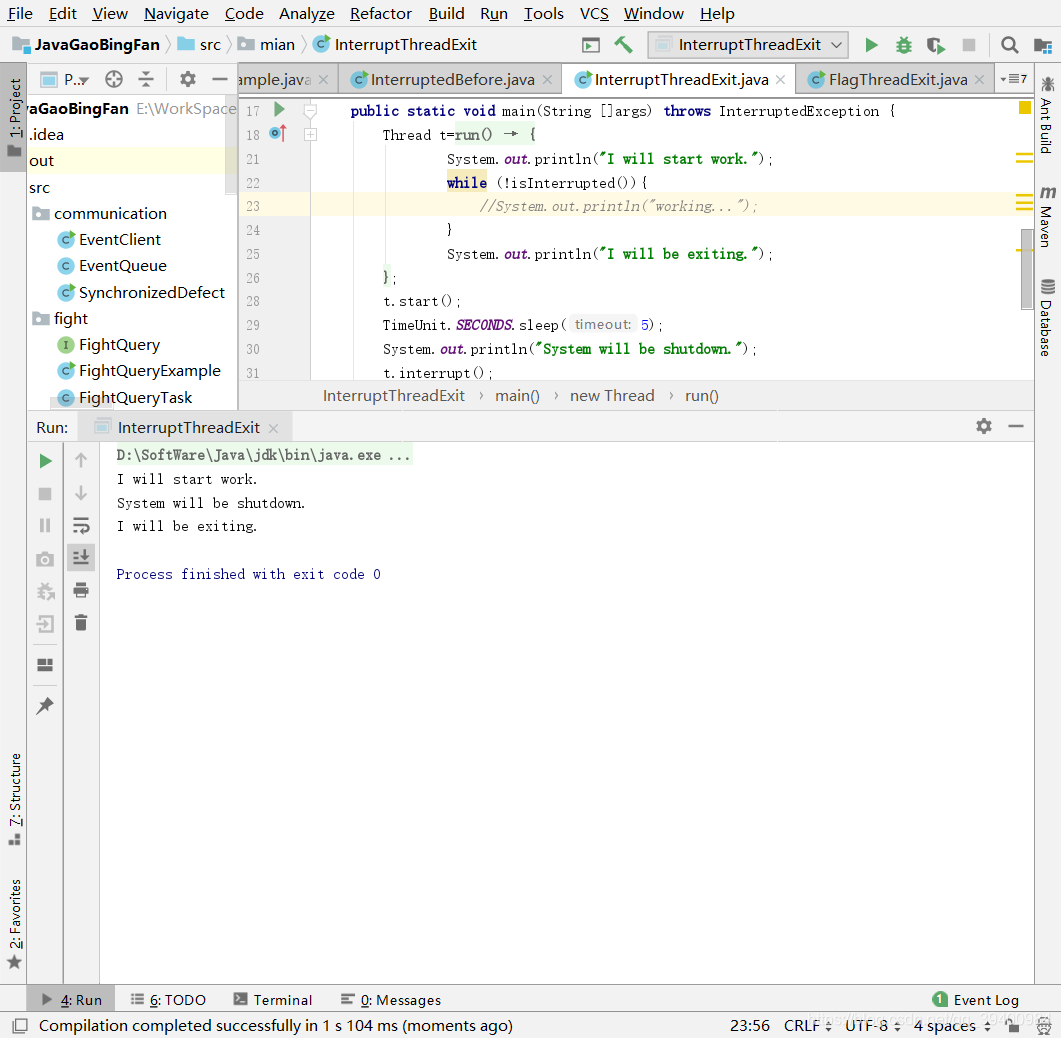Click the up-the-stack-trace arrow in Run panel
Viewport: 1061px width, 1038px height.
point(81,461)
